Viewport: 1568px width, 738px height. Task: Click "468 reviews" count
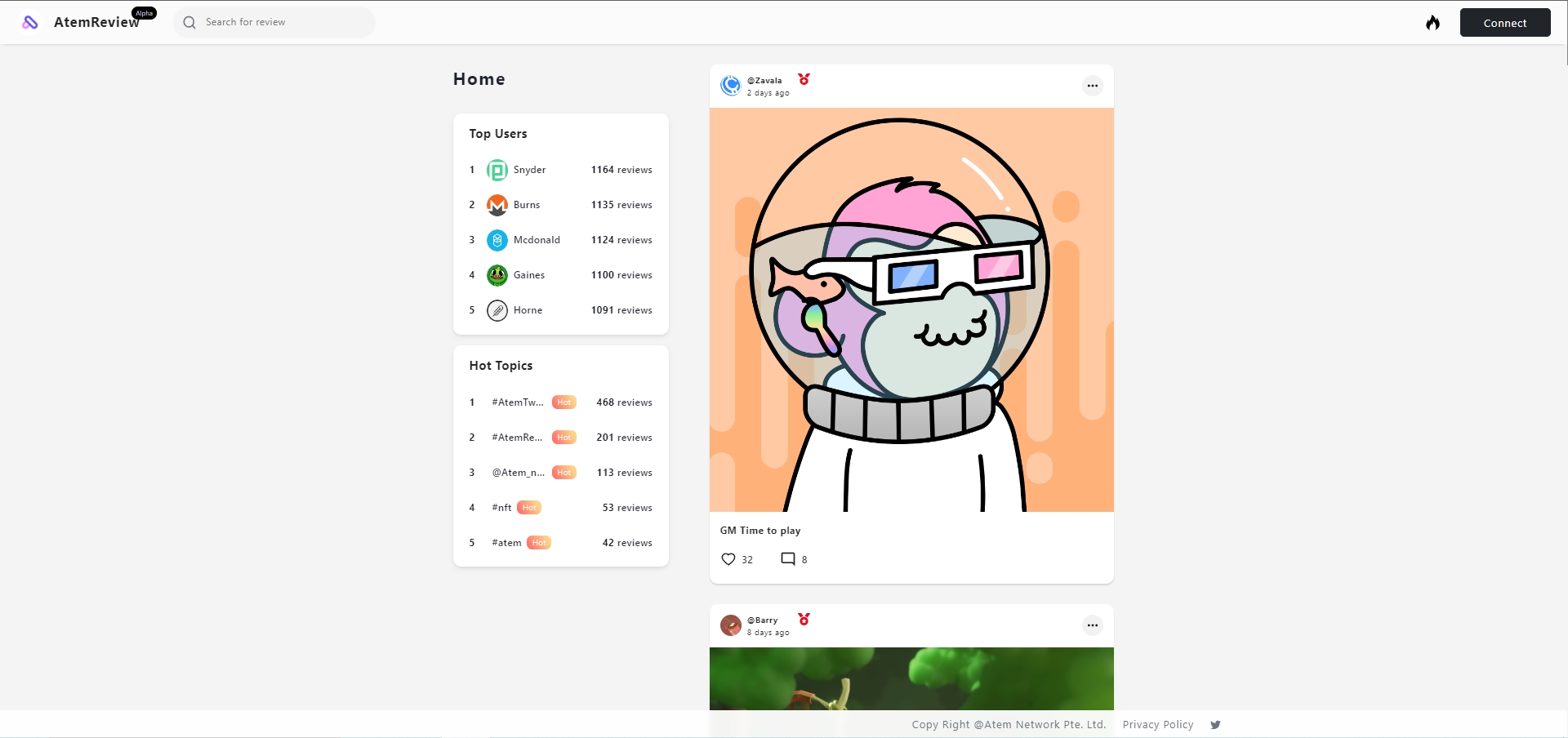[x=624, y=402]
